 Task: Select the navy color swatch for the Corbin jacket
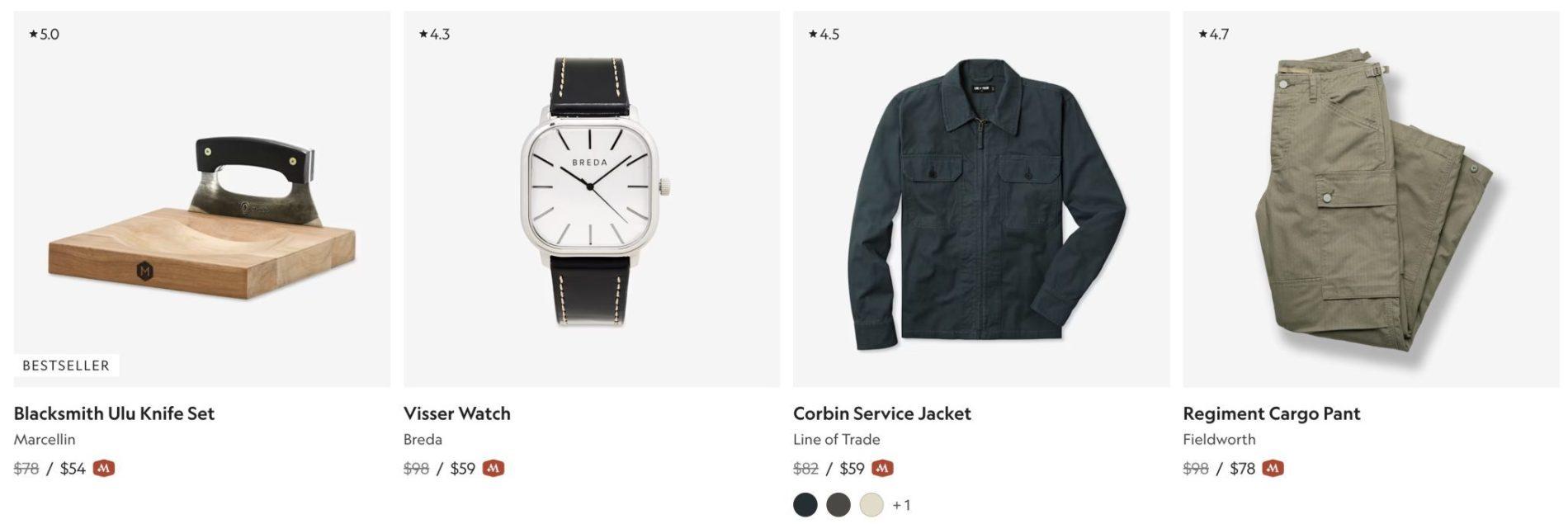[x=805, y=505]
